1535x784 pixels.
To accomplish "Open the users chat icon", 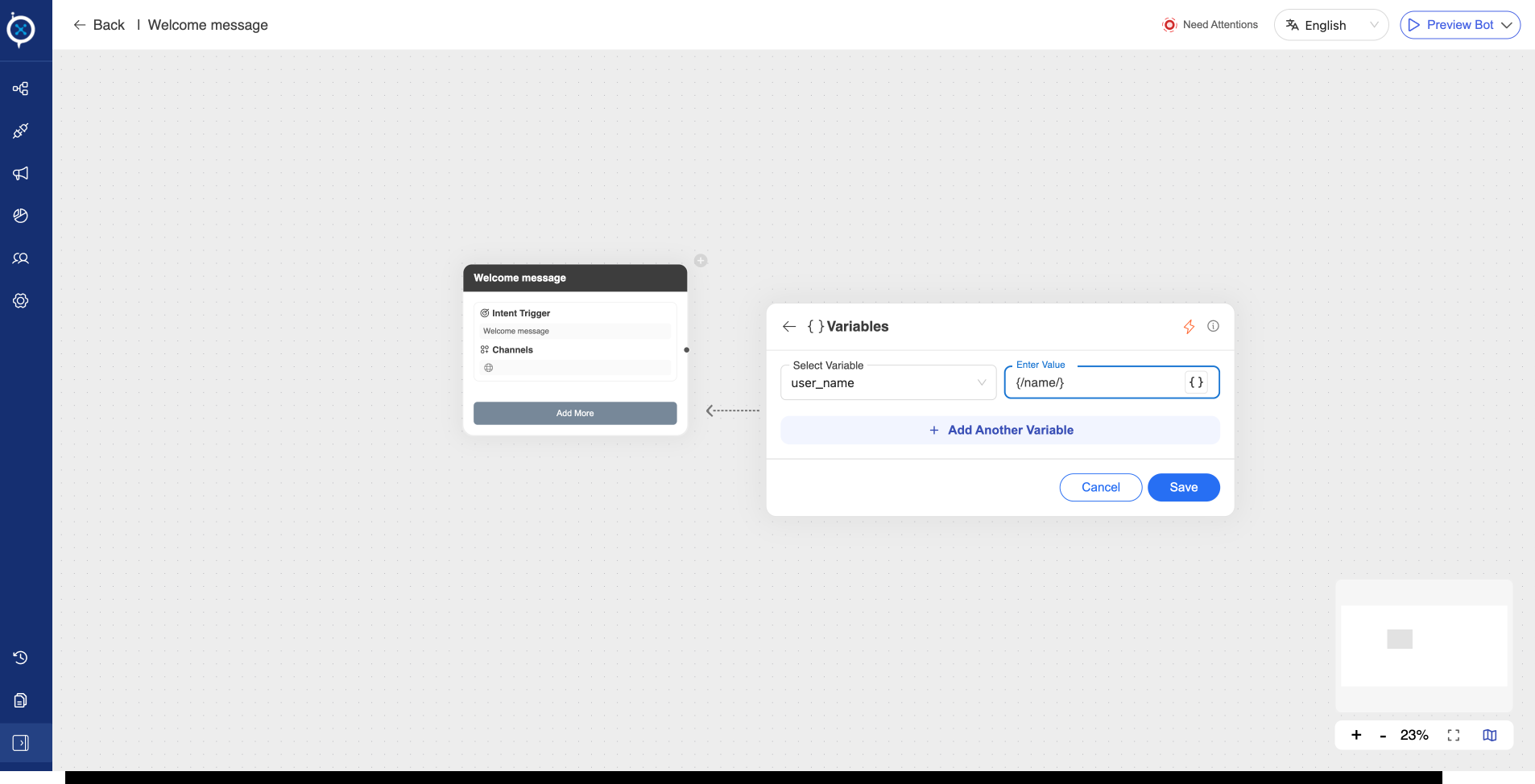I will (x=21, y=258).
